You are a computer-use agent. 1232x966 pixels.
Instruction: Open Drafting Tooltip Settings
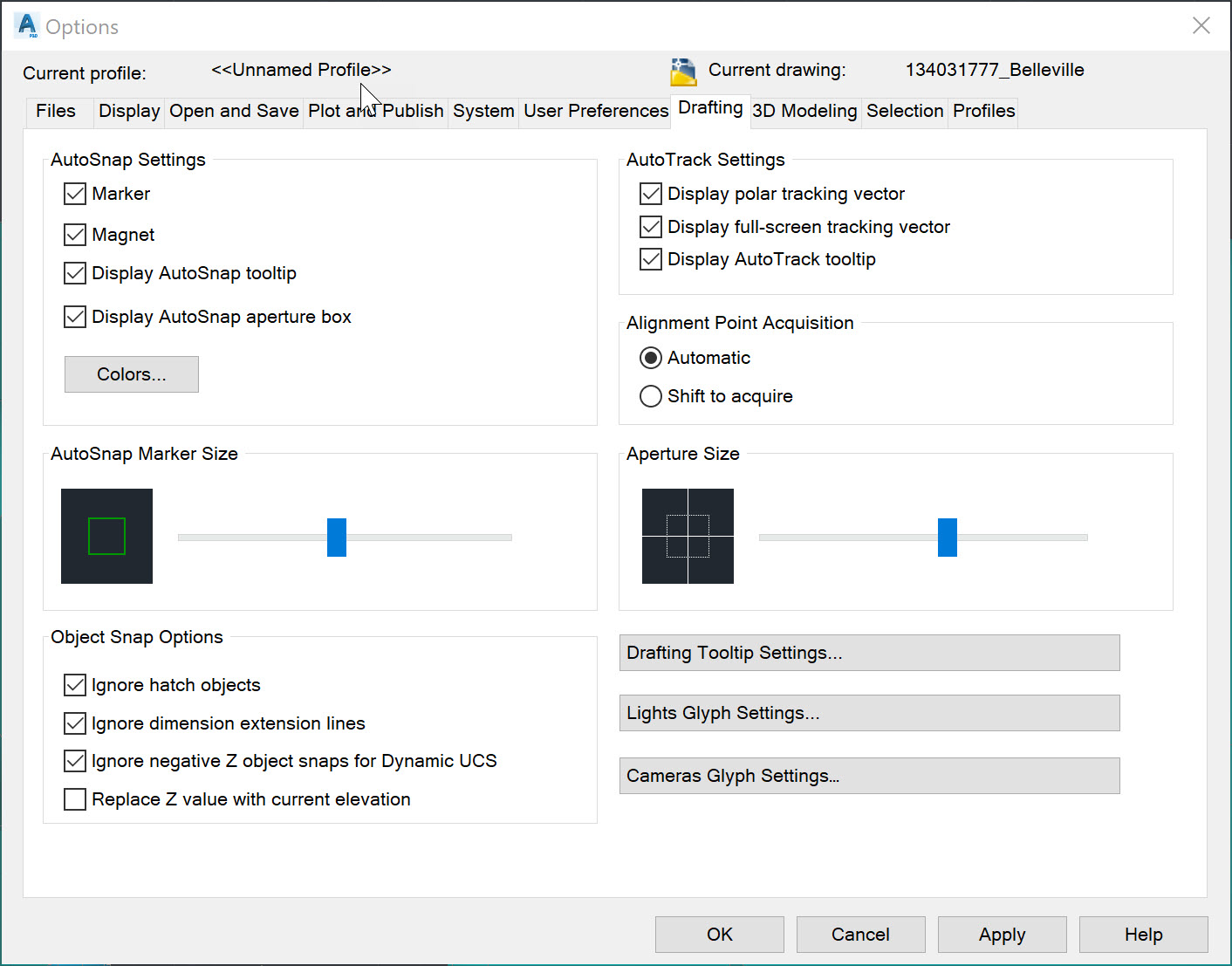tap(868, 652)
